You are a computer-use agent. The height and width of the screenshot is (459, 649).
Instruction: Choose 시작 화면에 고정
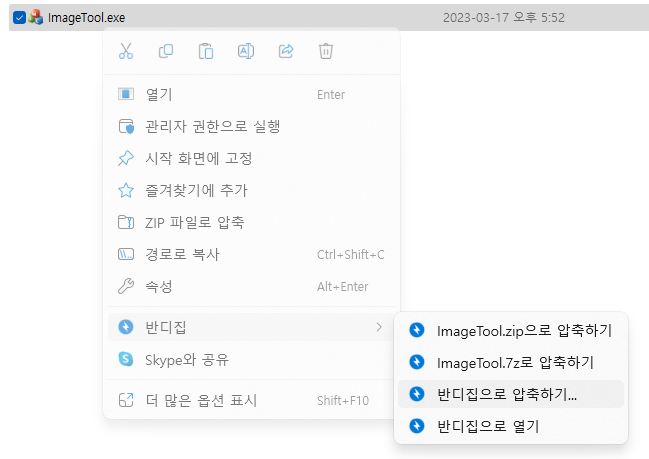(x=252, y=158)
